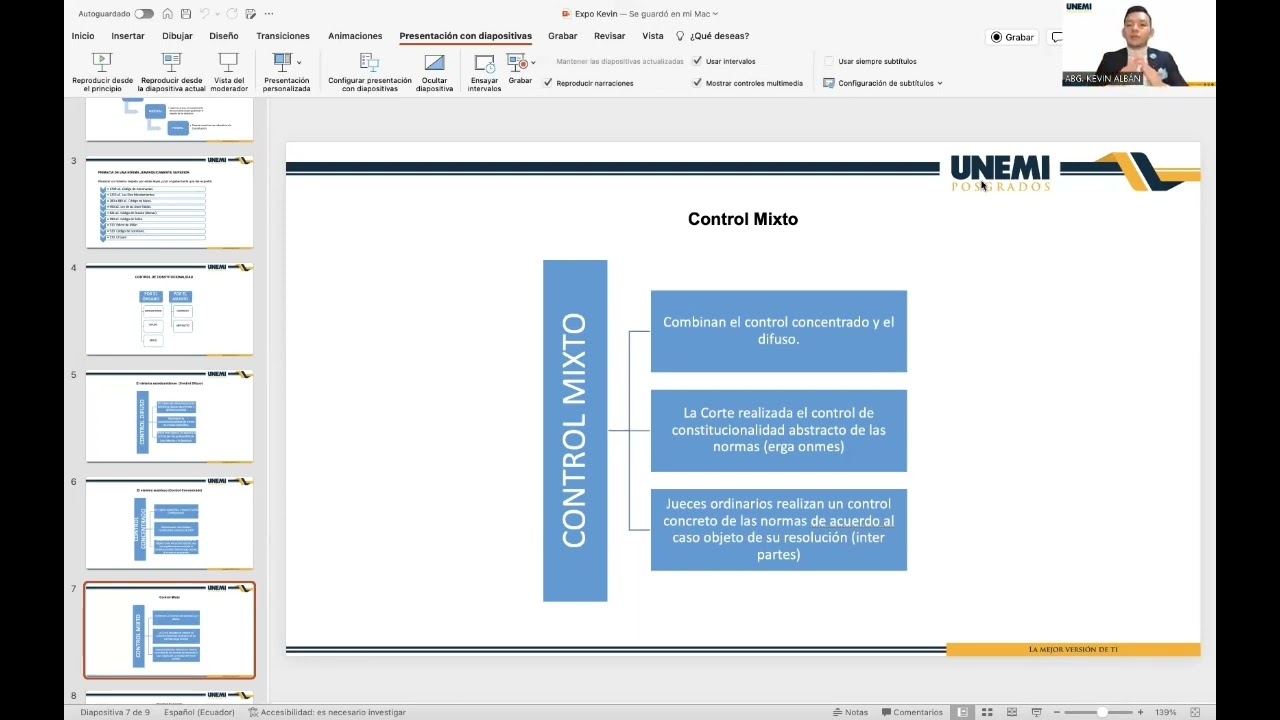The image size is (1280, 720).
Task: Zoom in with the plus button
Action: (x=1140, y=712)
